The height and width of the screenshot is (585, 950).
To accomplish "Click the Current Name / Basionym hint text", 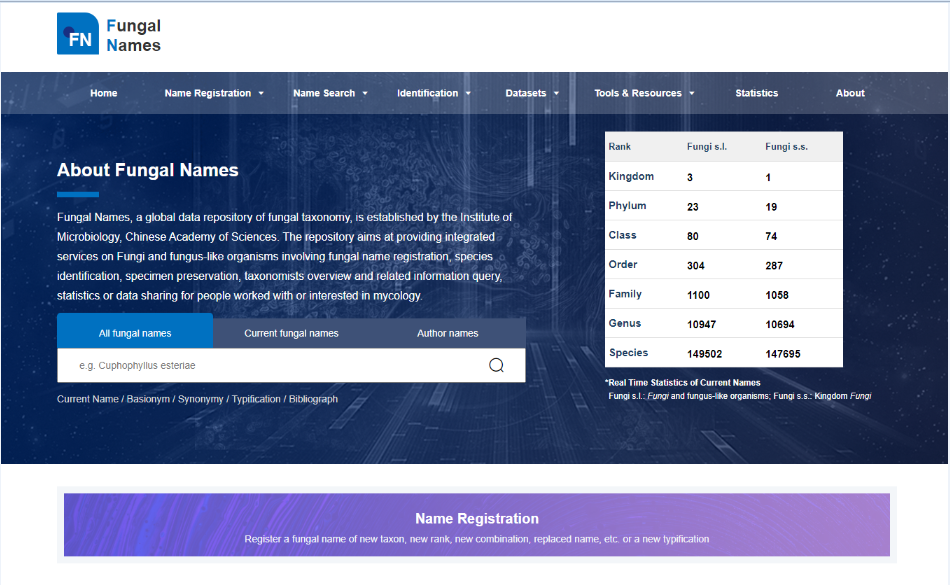I will coord(198,399).
